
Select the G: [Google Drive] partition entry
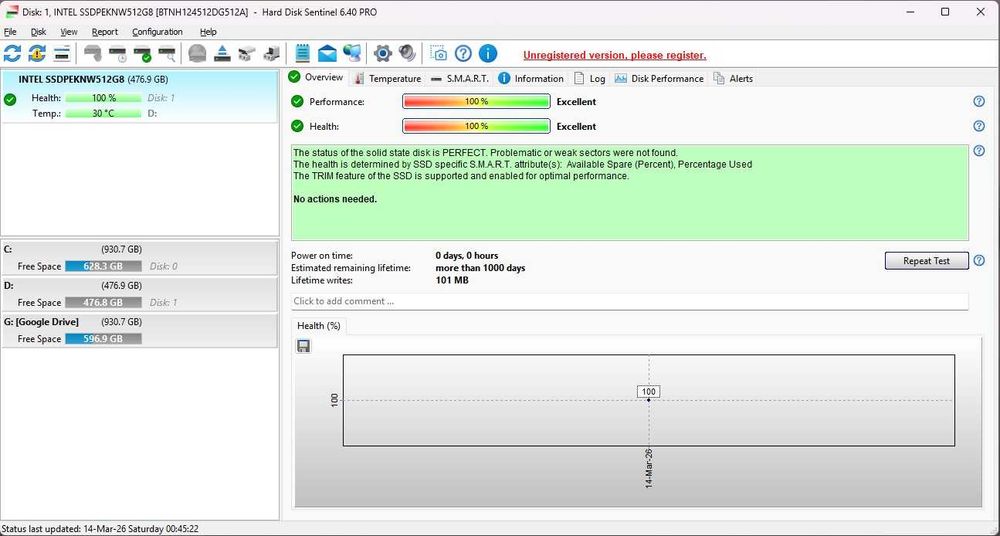140,331
